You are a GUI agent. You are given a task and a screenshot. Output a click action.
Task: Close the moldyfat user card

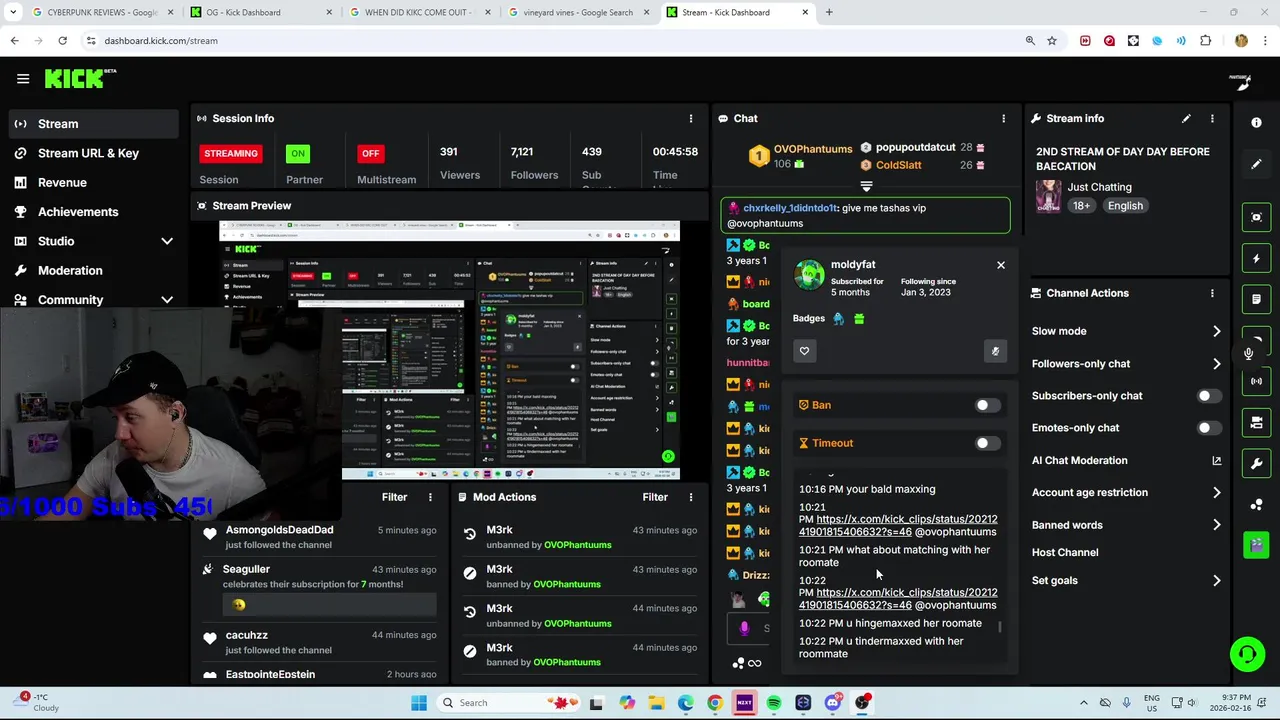click(1000, 265)
